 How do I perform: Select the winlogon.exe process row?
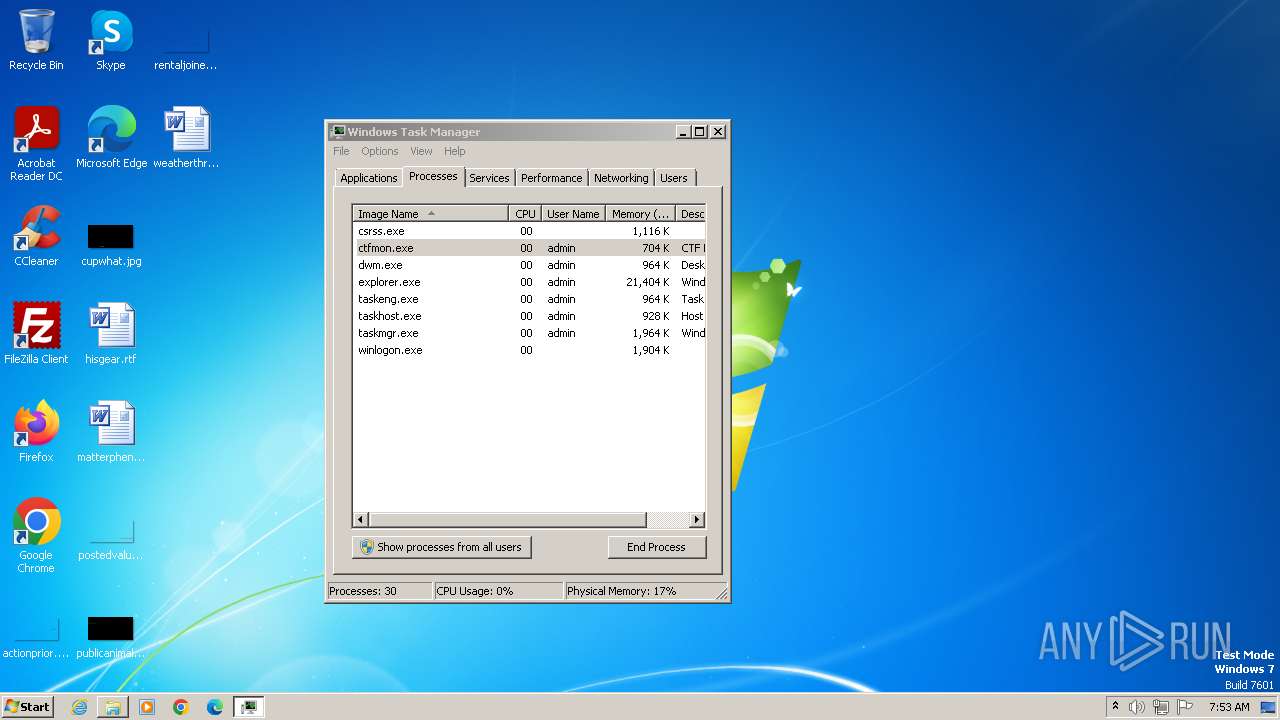[529, 350]
